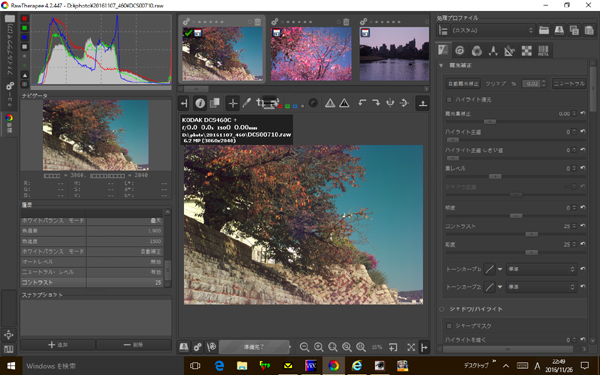Switch to Color tab with circles icon
Viewport: 600px width, 375px height.
coord(476,50)
